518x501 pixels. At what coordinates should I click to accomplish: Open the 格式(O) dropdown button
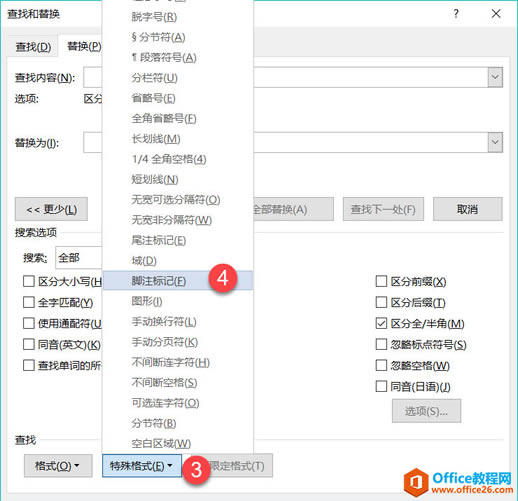pyautogui.click(x=58, y=466)
